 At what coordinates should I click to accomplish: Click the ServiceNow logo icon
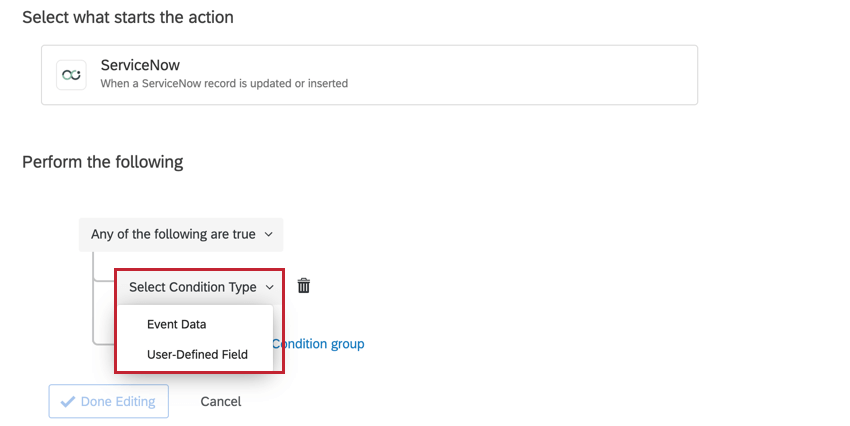71,75
